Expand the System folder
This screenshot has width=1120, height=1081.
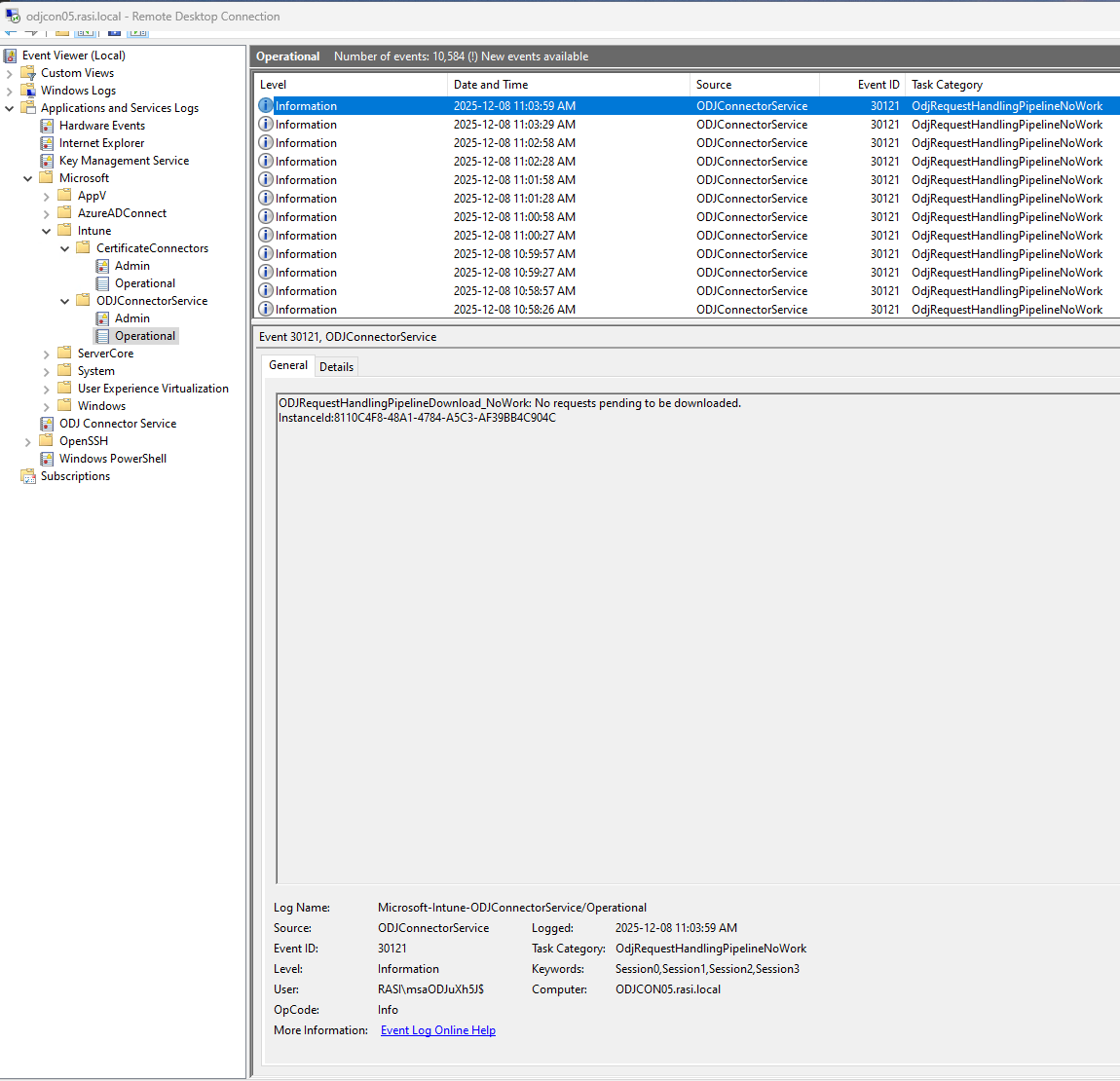pyautogui.click(x=47, y=371)
